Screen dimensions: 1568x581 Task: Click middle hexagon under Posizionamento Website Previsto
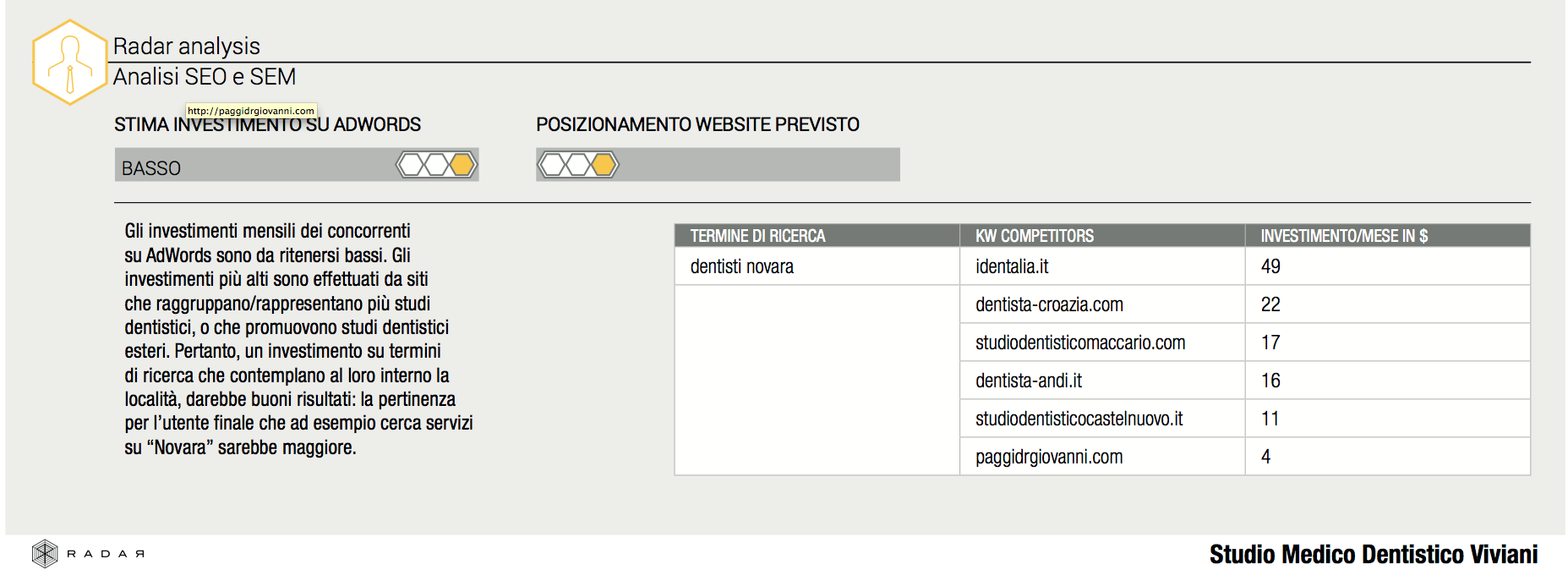pyautogui.click(x=578, y=164)
